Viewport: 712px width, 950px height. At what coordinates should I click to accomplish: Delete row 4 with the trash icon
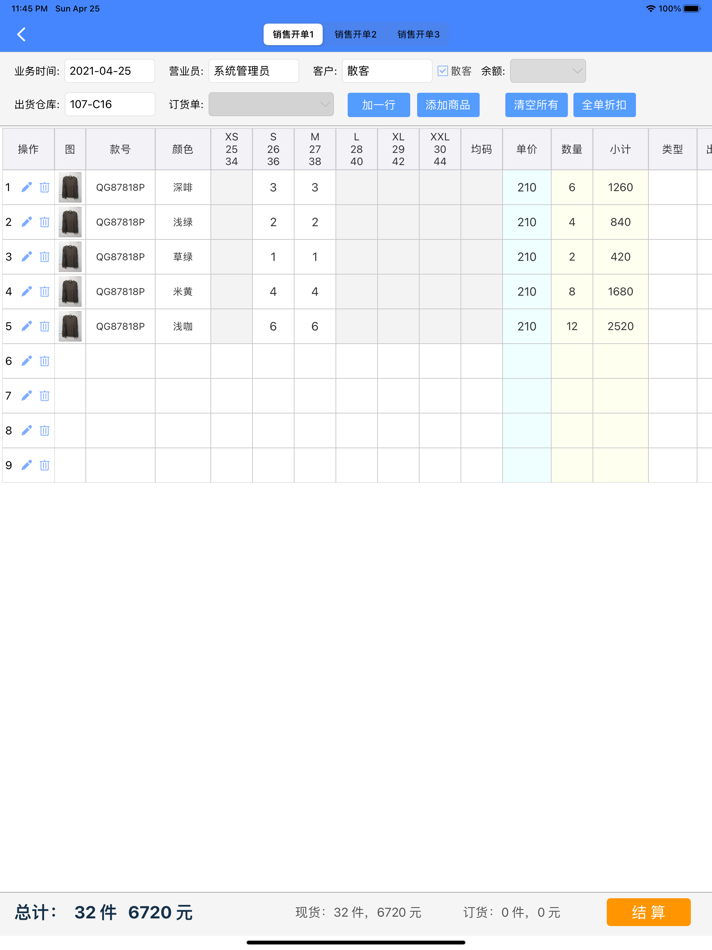click(44, 291)
